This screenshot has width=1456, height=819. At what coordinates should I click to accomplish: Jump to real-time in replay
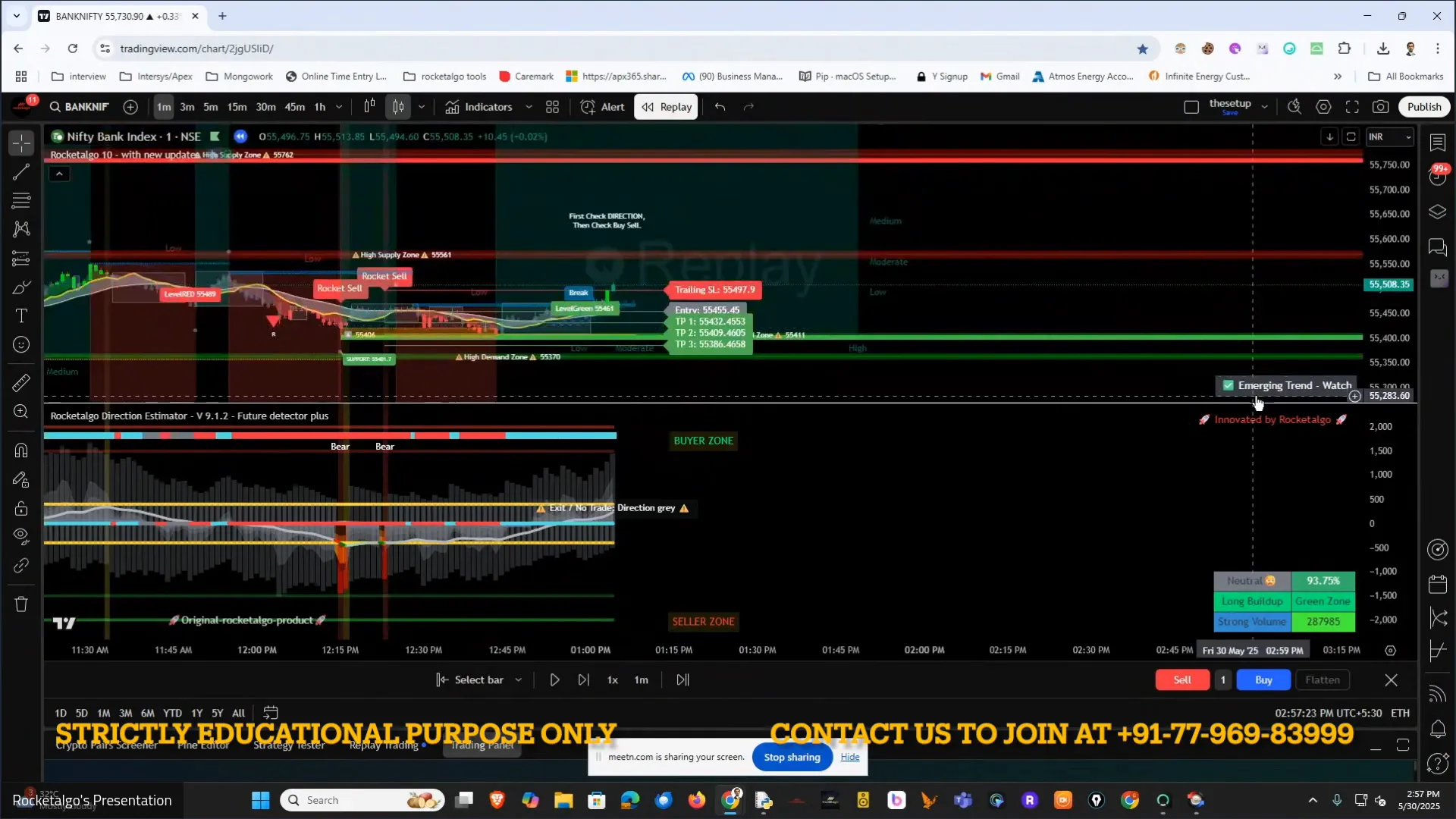click(x=682, y=680)
